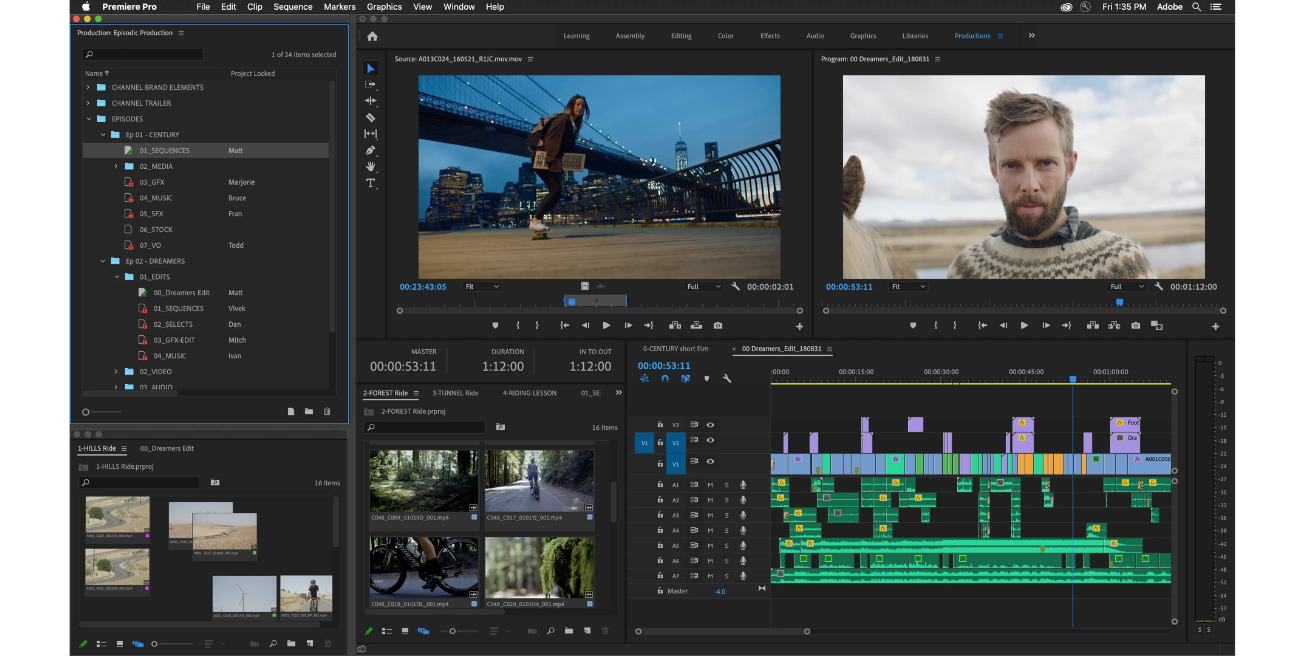Select the Ripple Edit tool

coord(370,101)
